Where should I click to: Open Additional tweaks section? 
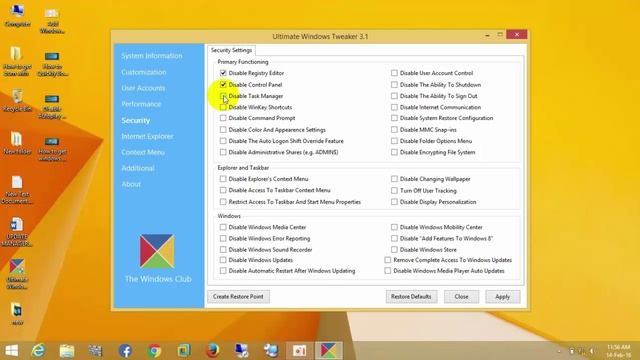pyautogui.click(x=138, y=168)
